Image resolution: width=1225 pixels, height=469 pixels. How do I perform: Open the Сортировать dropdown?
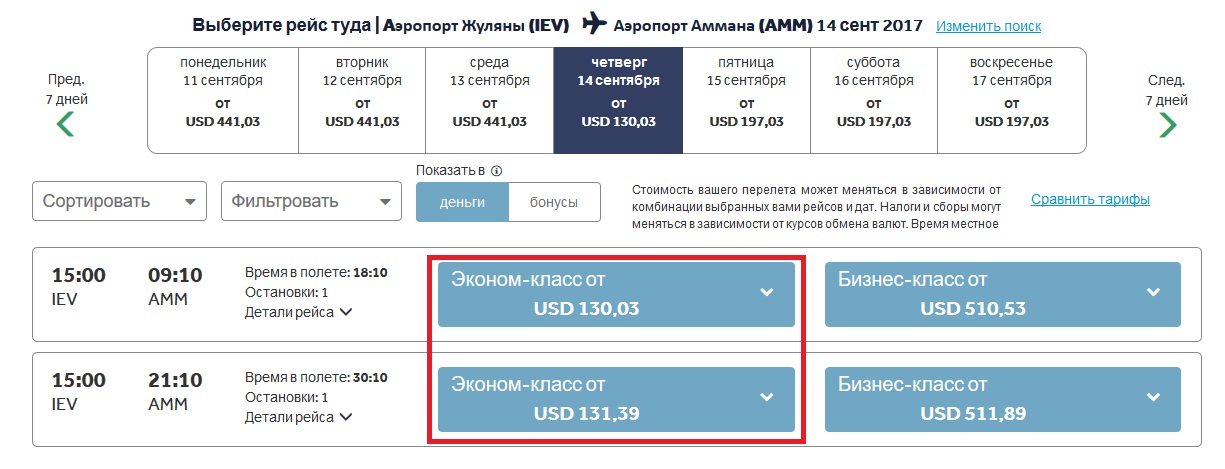point(119,201)
